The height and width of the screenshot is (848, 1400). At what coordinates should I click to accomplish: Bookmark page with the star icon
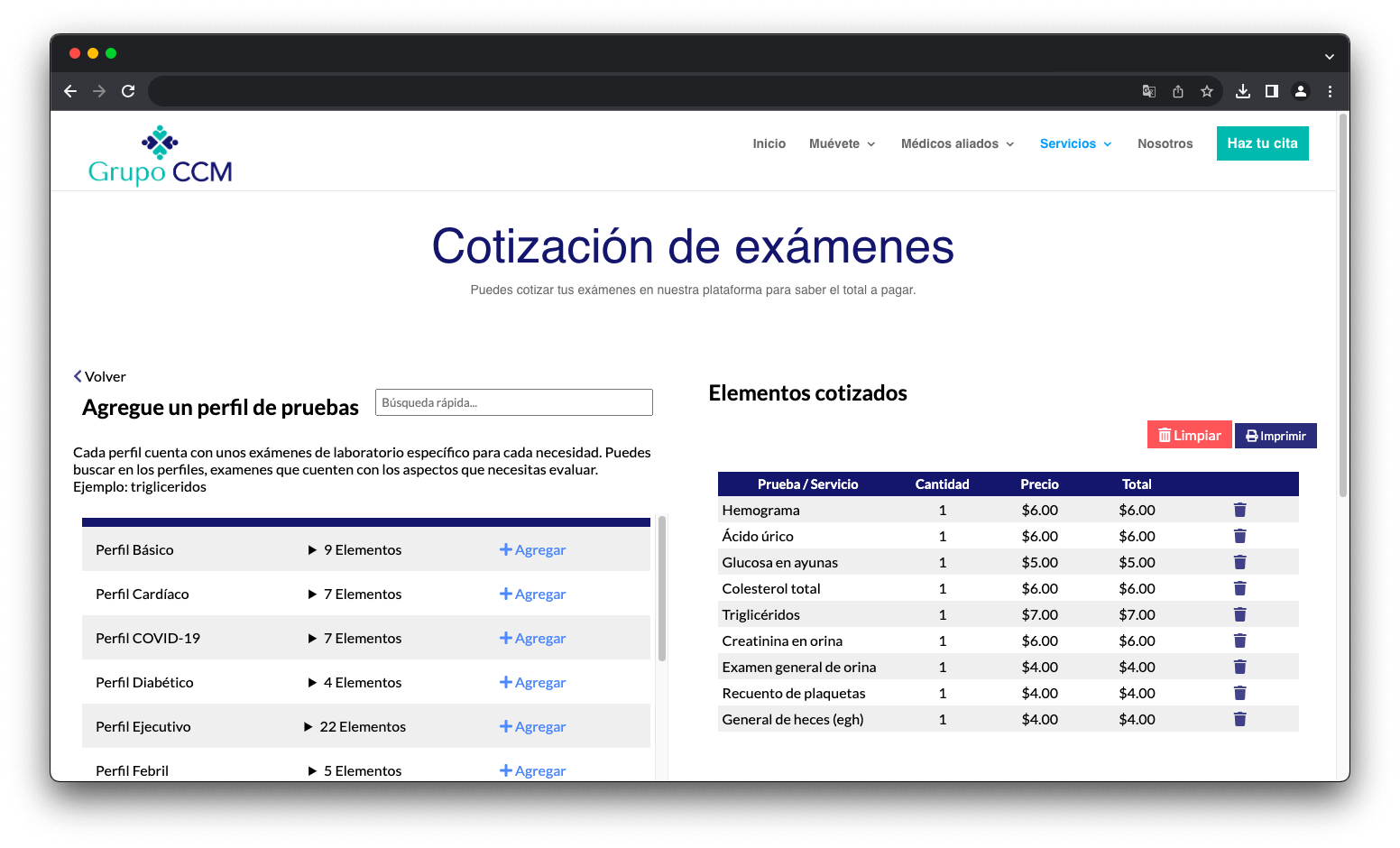(x=1207, y=91)
